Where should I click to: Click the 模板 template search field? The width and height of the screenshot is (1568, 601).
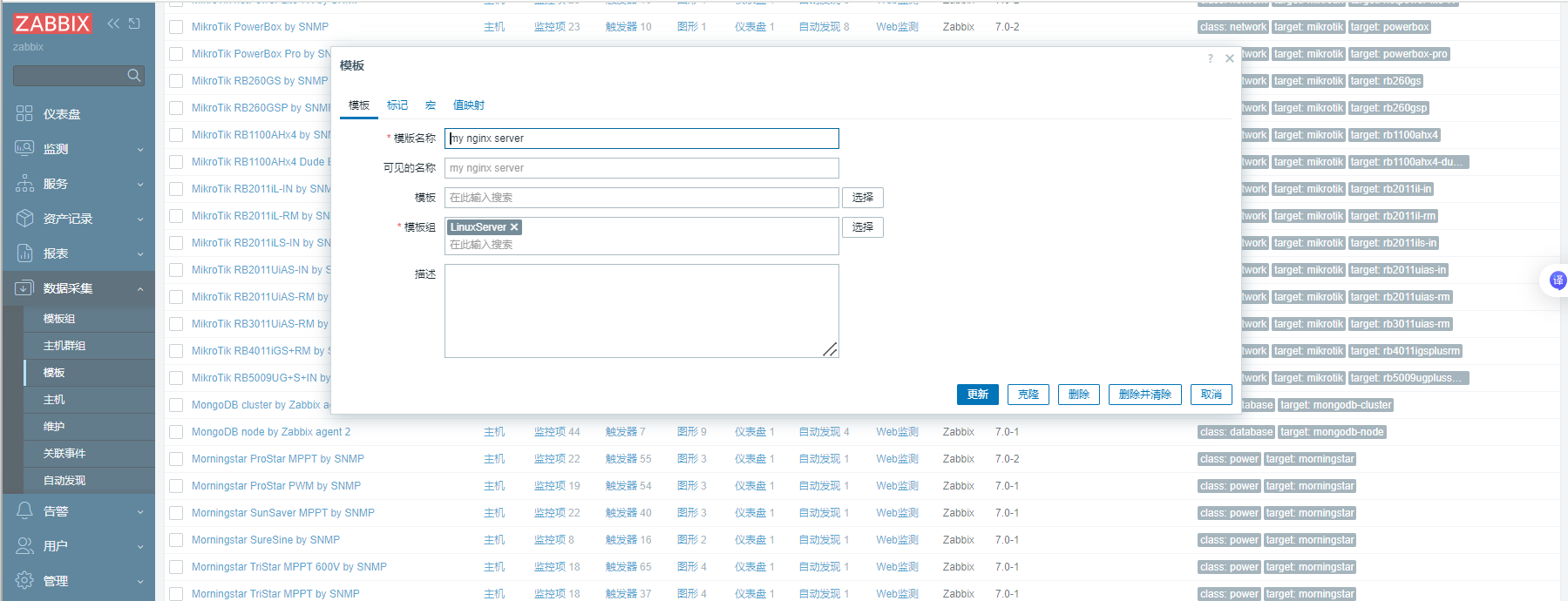pos(641,198)
